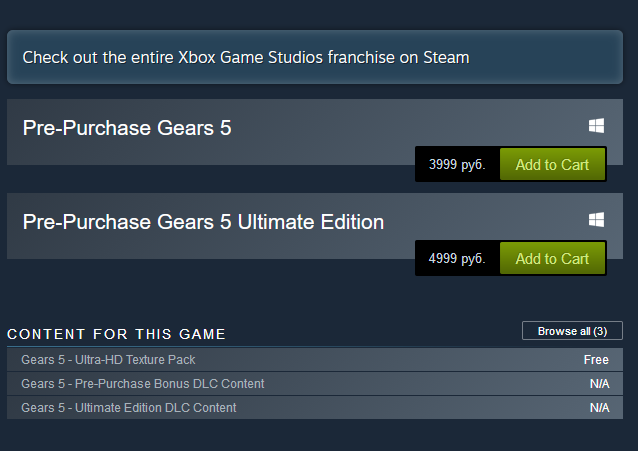Click Pre-Purchase Gears 5 Ultimate Edition heading
Image resolution: width=638 pixels, height=451 pixels.
(203, 222)
